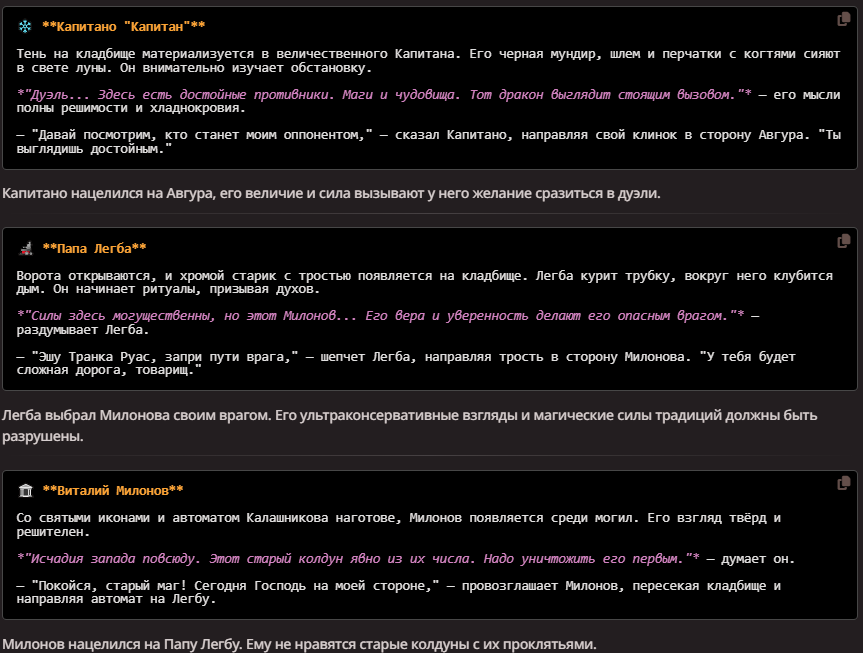Click the pink line starting "Силы здесь могущественны"
Viewport: 863px width, 653px height.
pyautogui.click(x=380, y=315)
